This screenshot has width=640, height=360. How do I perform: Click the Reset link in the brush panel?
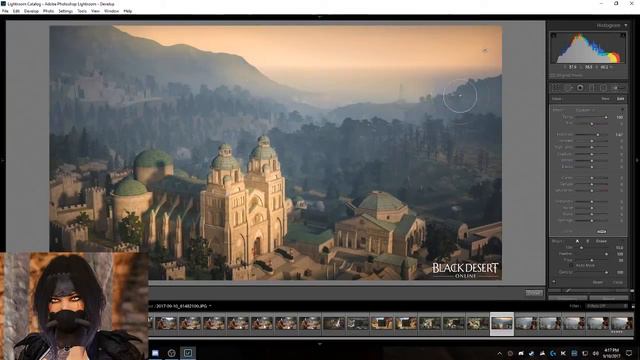tap(598, 282)
